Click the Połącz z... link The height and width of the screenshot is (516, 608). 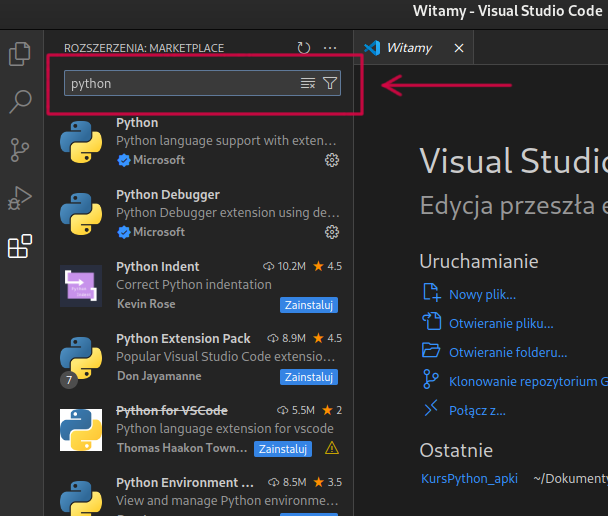(x=477, y=410)
